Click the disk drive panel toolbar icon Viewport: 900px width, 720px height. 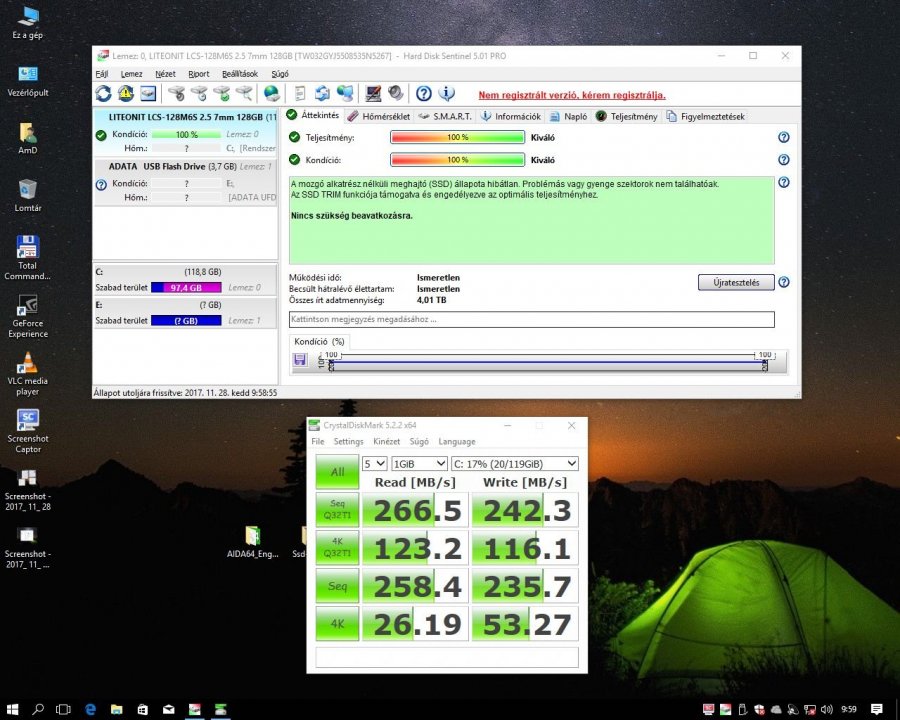(x=148, y=94)
